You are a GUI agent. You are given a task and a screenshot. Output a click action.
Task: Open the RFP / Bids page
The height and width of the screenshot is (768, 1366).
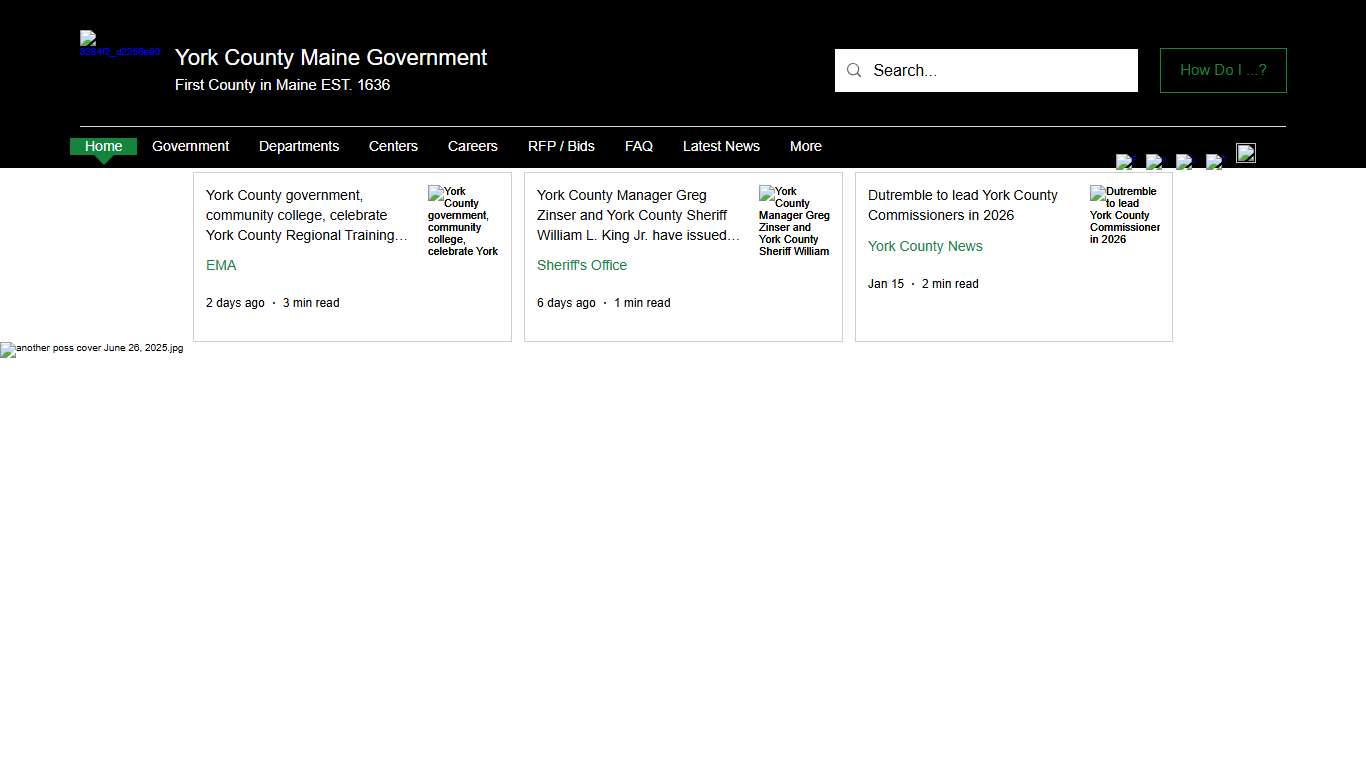[x=561, y=146]
